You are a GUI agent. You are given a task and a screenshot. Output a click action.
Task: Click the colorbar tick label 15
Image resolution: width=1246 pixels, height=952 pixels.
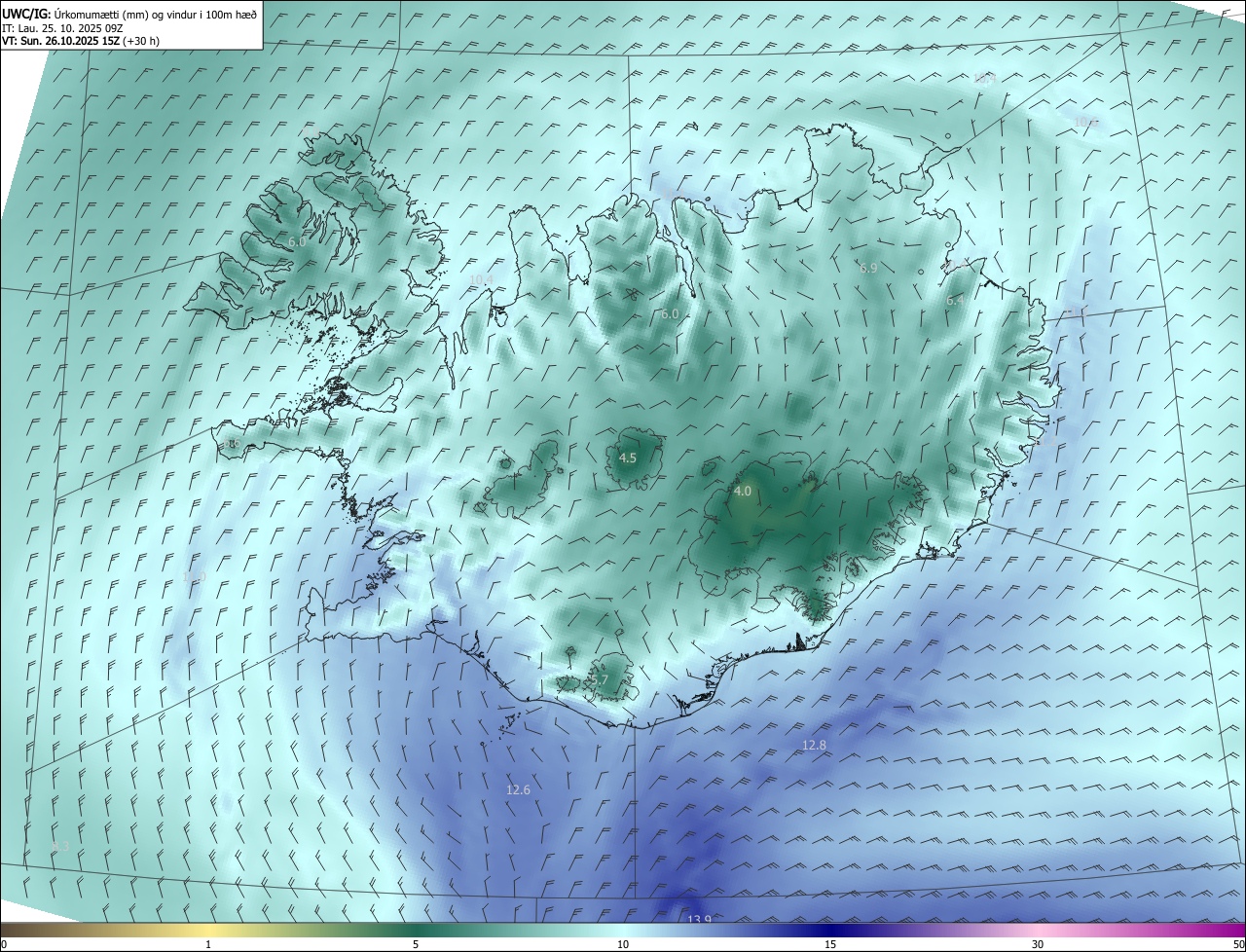point(830,945)
